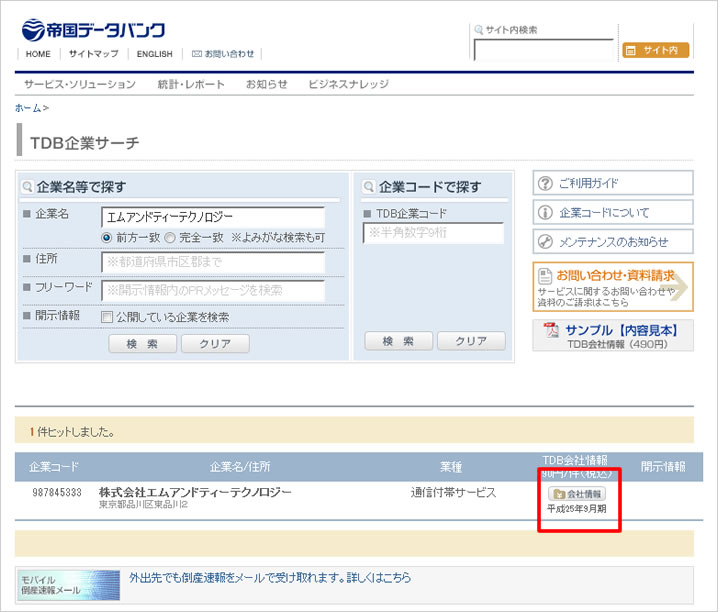Screen dimensions: 720x612
Task: Click 検索 button under 企業名等で探す
Action: tap(142, 343)
